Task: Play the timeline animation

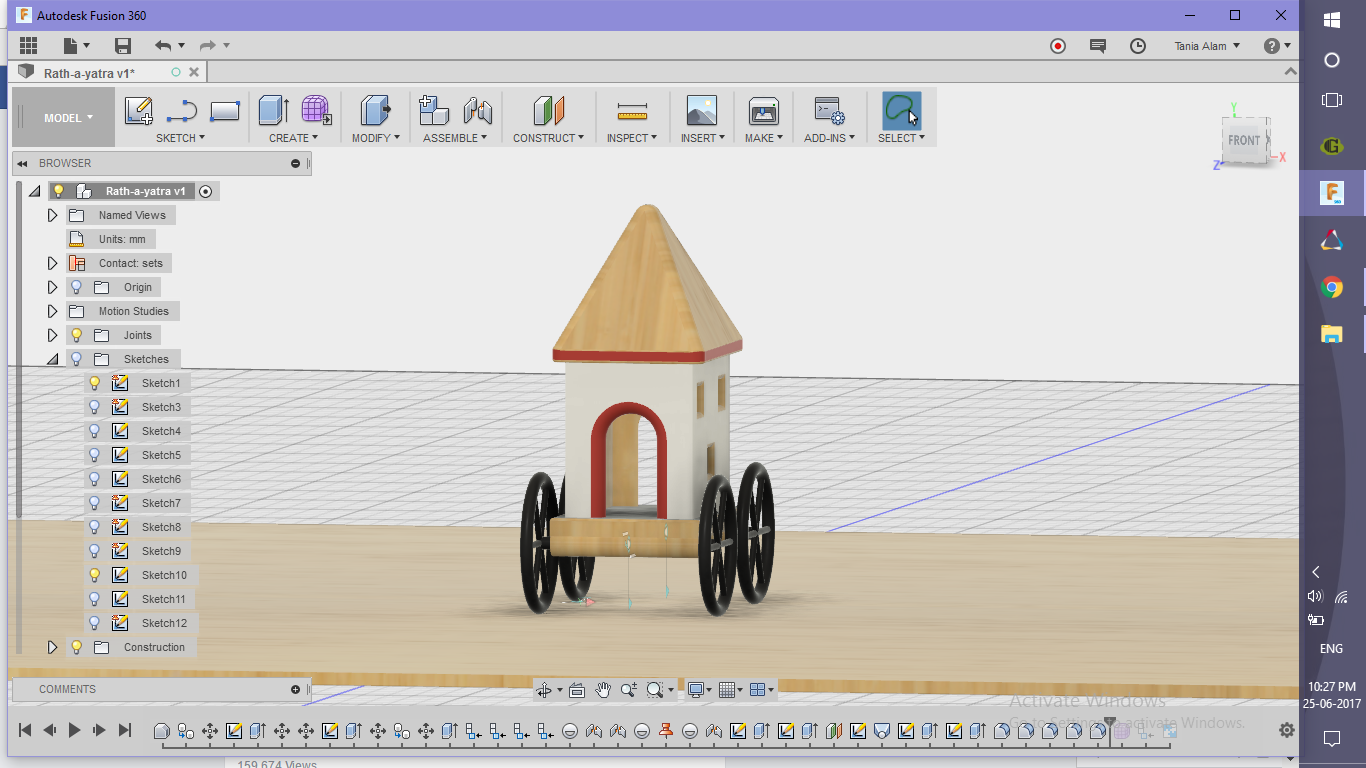Action: 74,731
